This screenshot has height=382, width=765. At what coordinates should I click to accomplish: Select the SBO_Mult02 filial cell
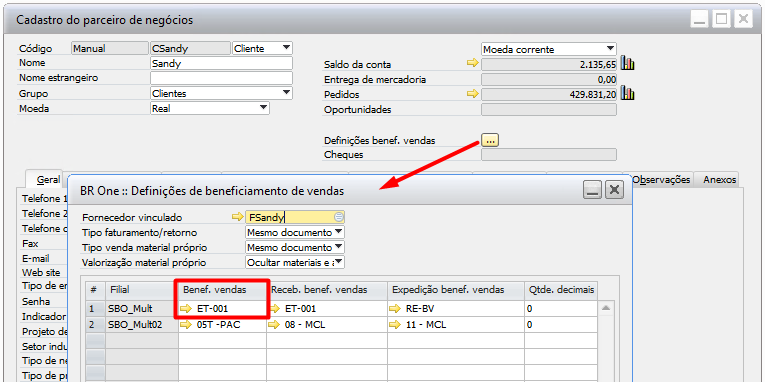(x=142, y=324)
